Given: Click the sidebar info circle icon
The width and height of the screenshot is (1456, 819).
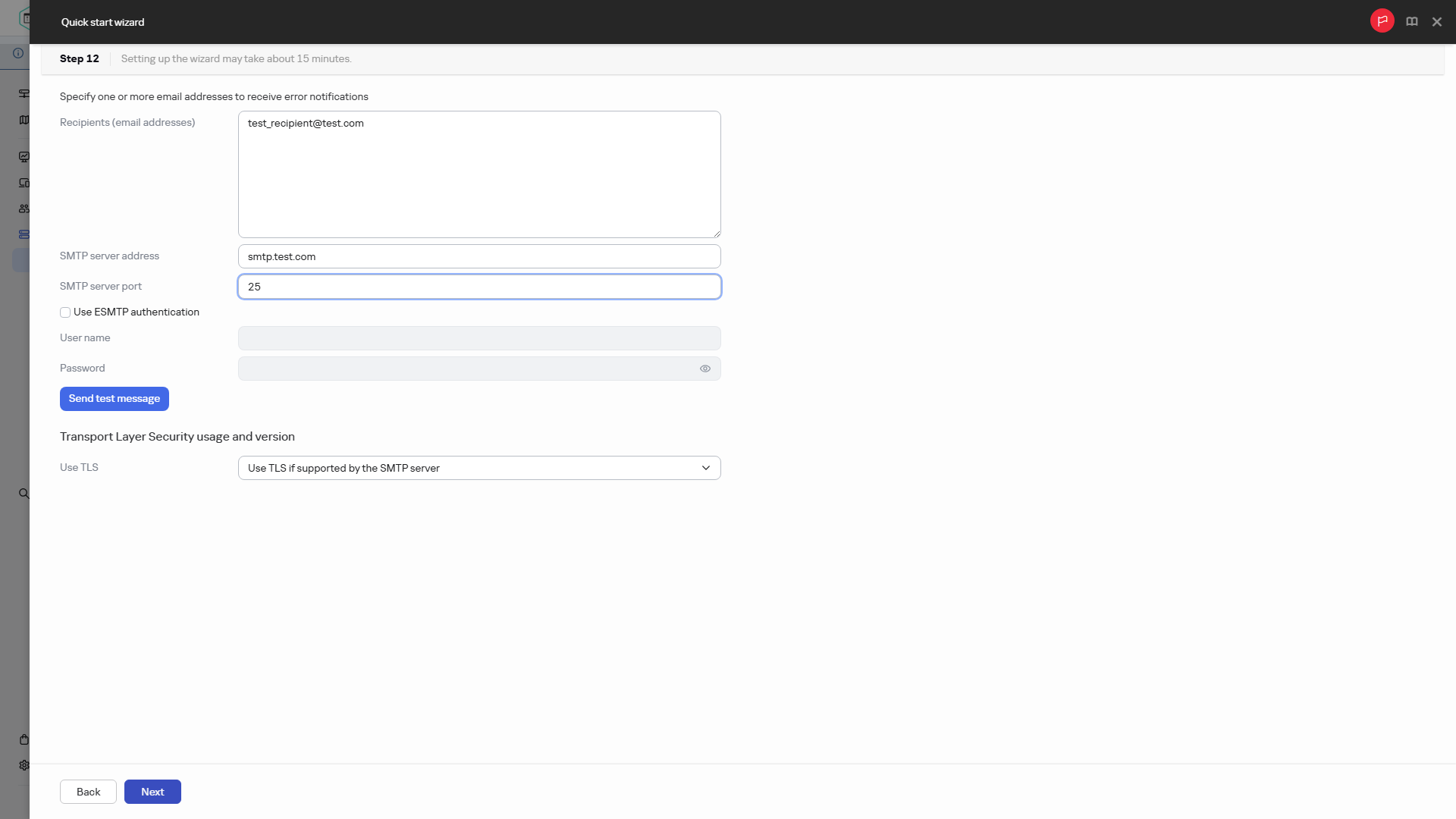Looking at the screenshot, I should tap(18, 53).
